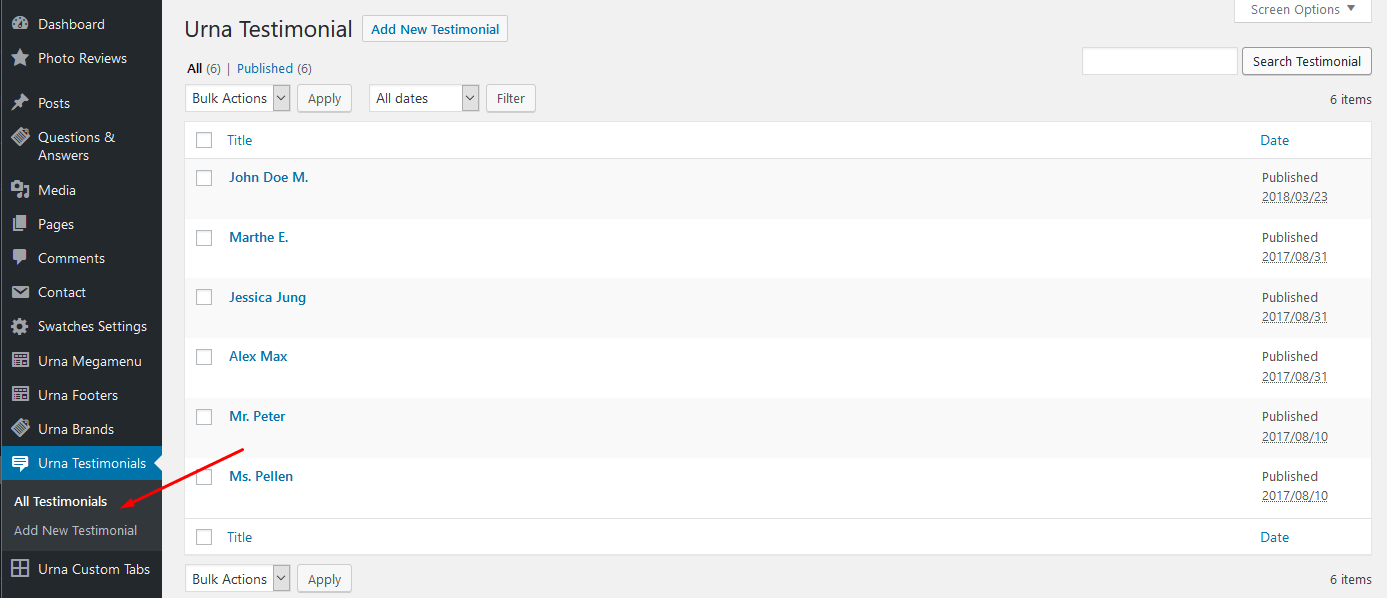Check the select-all box in table footer
Screen dimensions: 1387x598
(x=204, y=537)
